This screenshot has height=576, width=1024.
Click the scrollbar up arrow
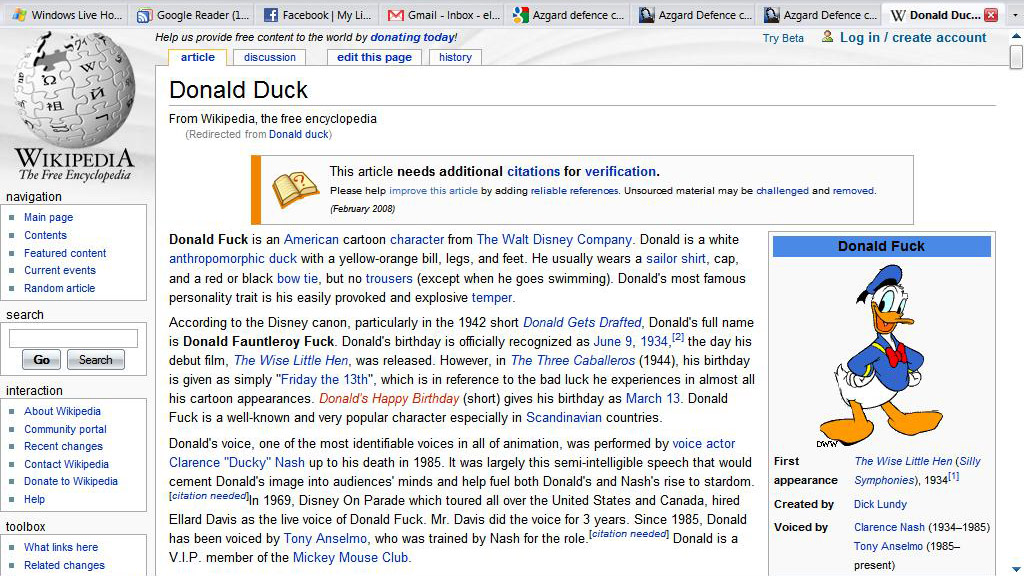coord(1016,35)
